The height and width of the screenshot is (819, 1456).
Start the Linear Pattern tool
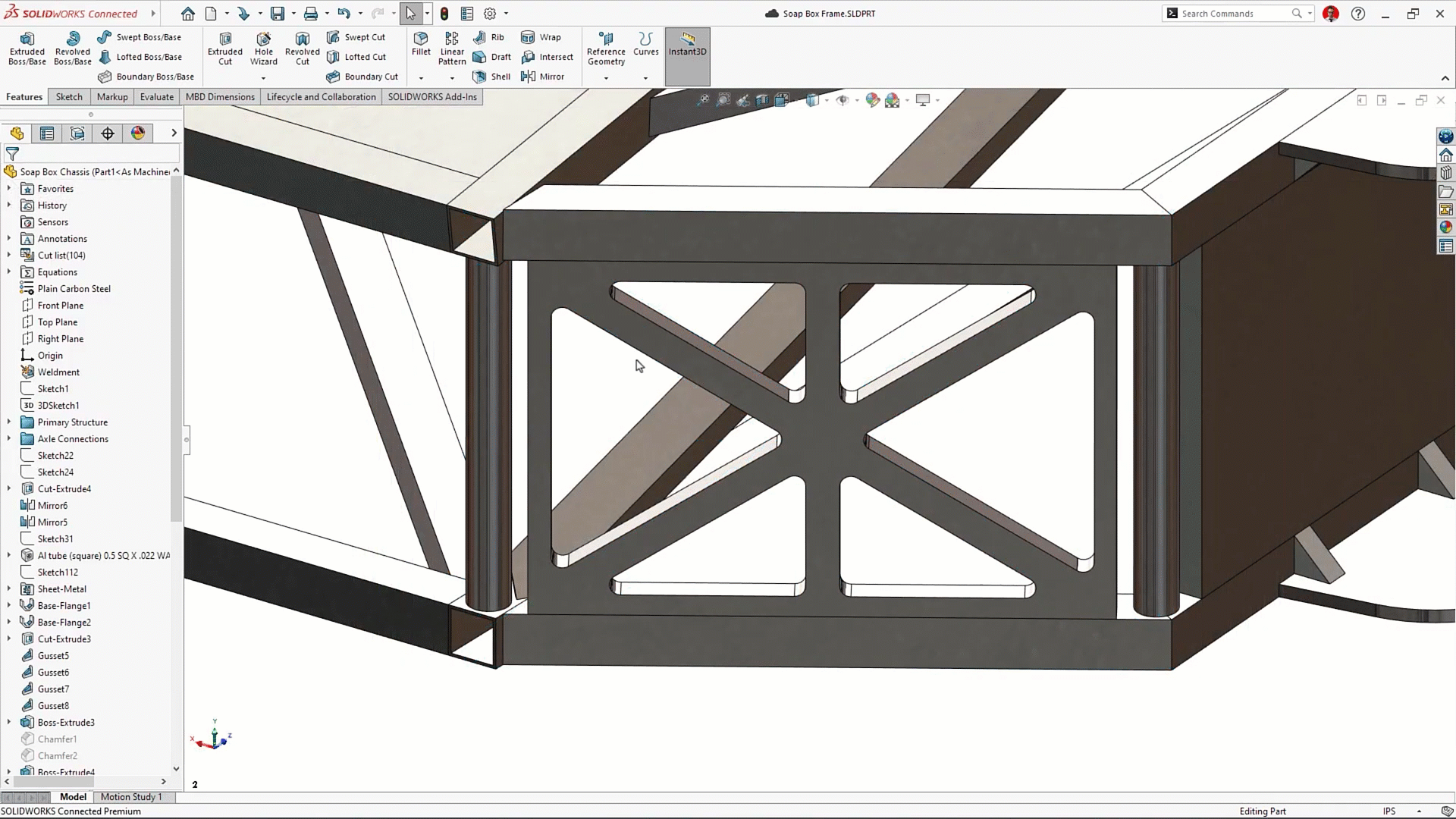452,49
